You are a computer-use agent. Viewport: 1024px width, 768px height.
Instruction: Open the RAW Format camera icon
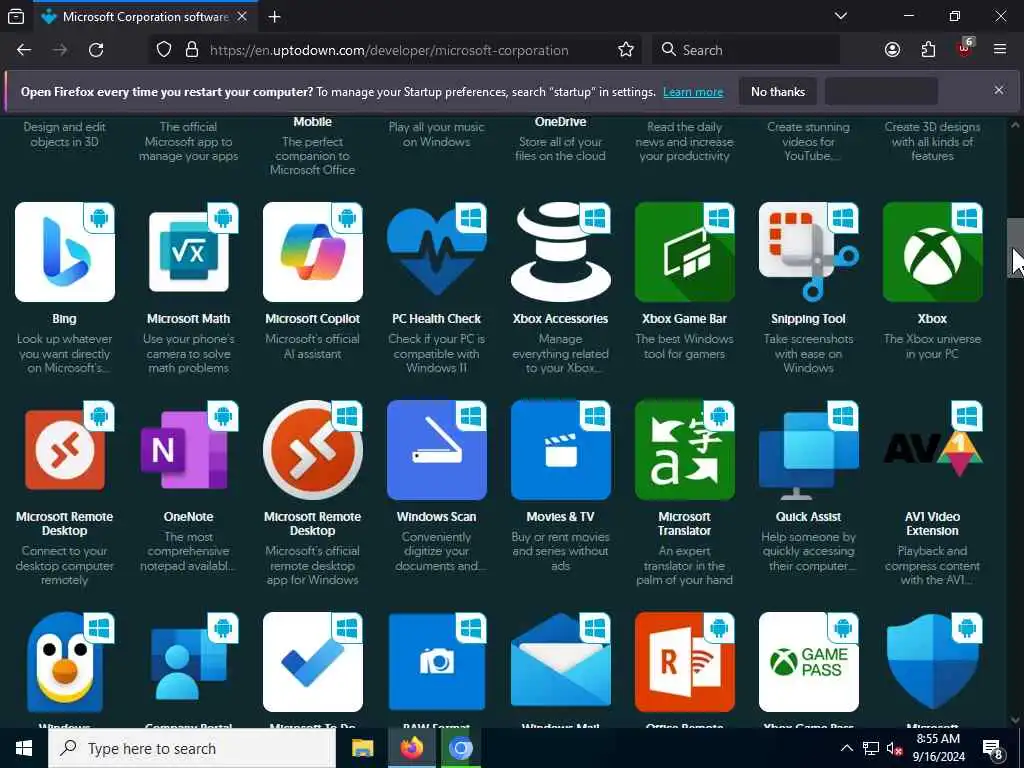coord(437,662)
